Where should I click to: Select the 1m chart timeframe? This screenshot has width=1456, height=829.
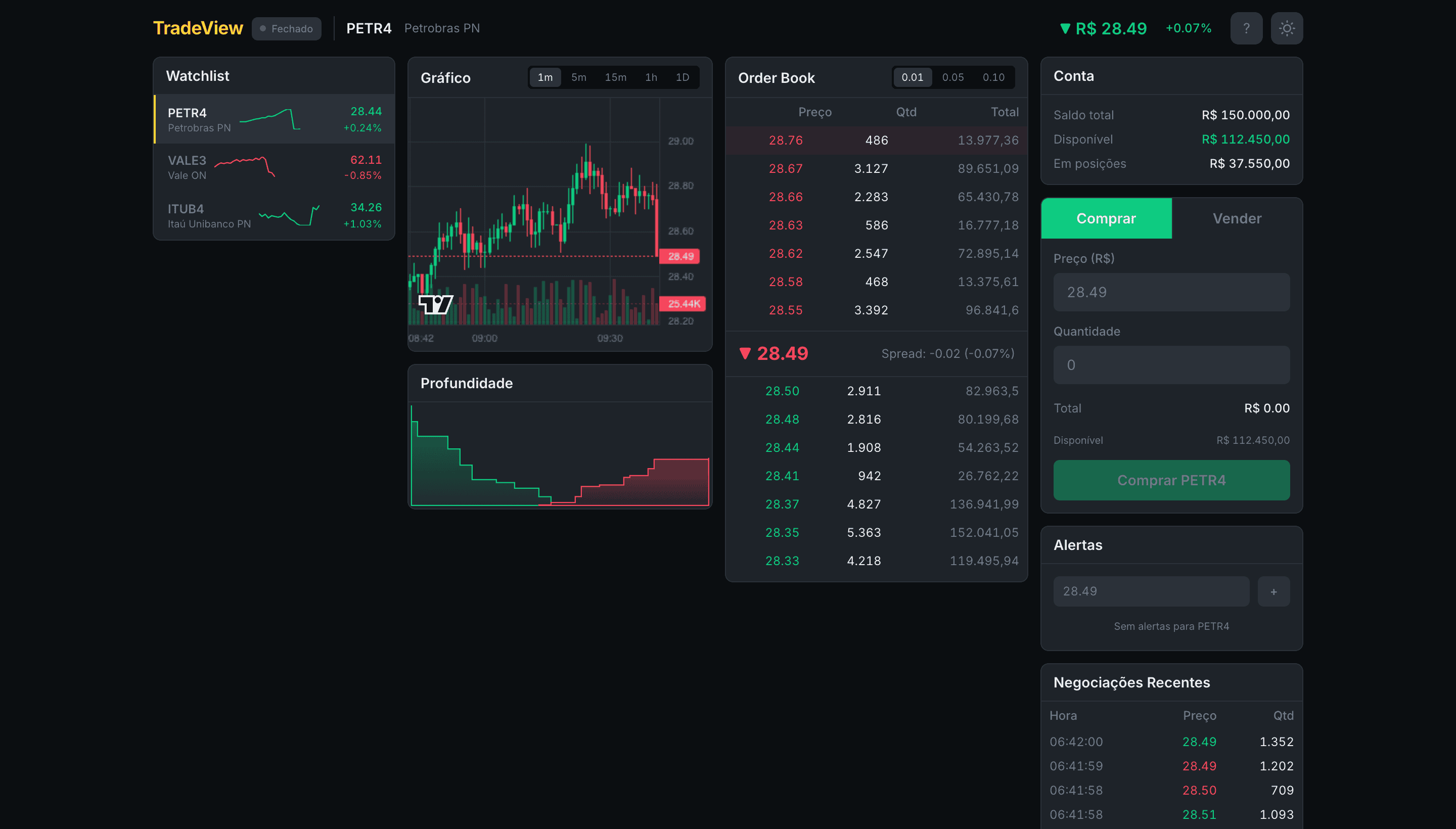[x=545, y=77]
